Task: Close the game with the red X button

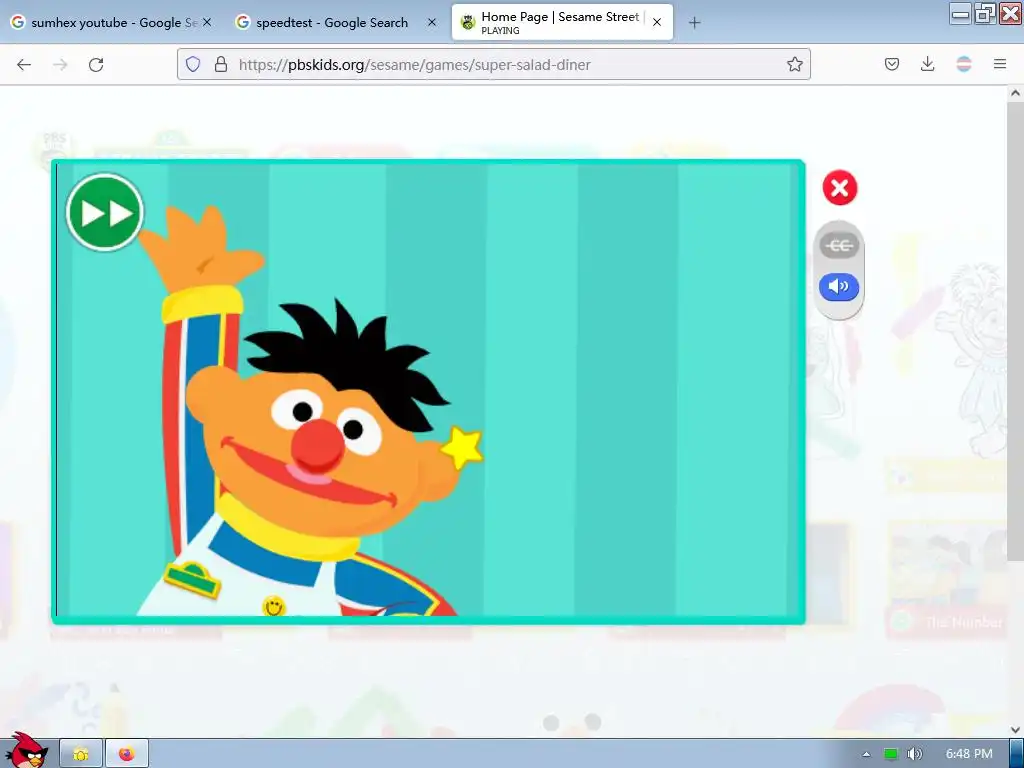Action: coord(839,188)
